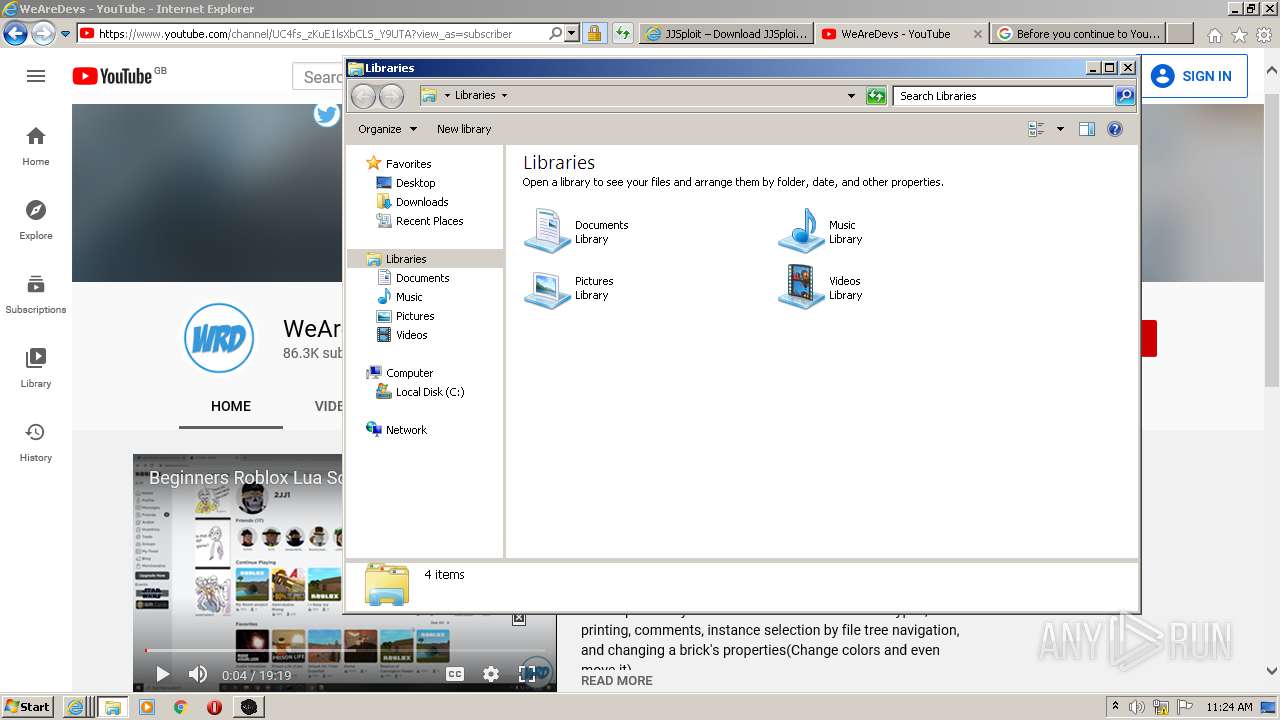
Task: Open Pictures library in main pane
Action: coord(570,288)
